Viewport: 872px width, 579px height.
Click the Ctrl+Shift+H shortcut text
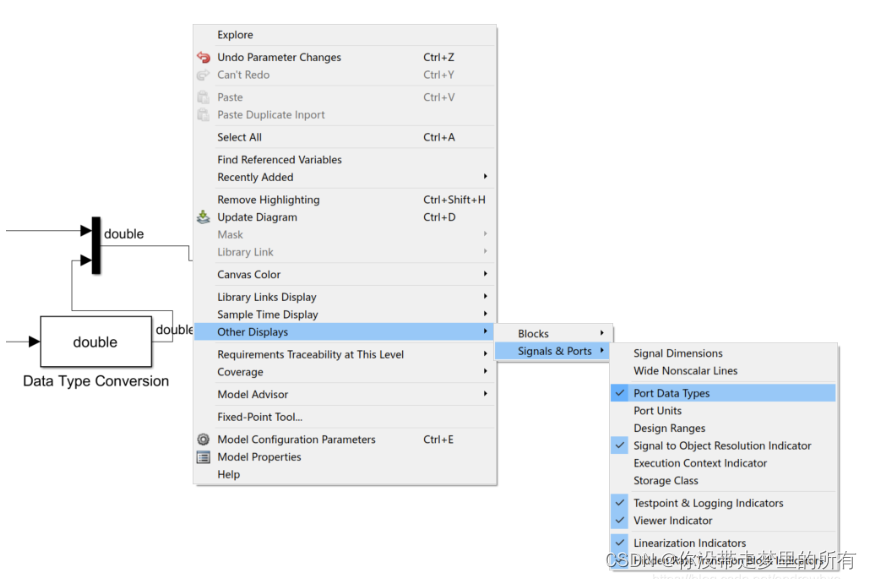tap(454, 200)
